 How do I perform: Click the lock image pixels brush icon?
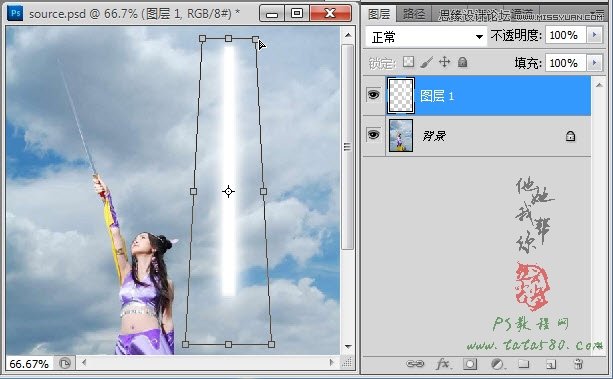click(x=426, y=62)
